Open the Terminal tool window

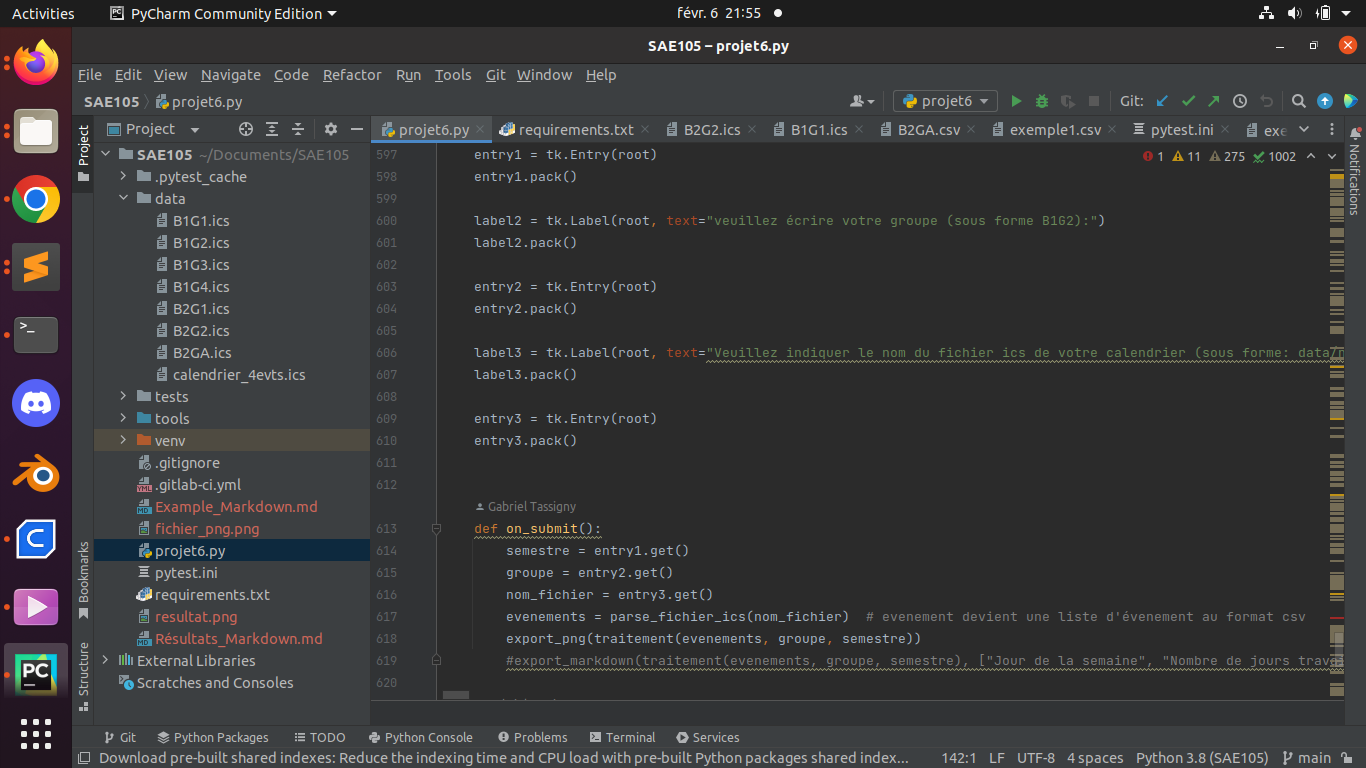click(x=623, y=737)
